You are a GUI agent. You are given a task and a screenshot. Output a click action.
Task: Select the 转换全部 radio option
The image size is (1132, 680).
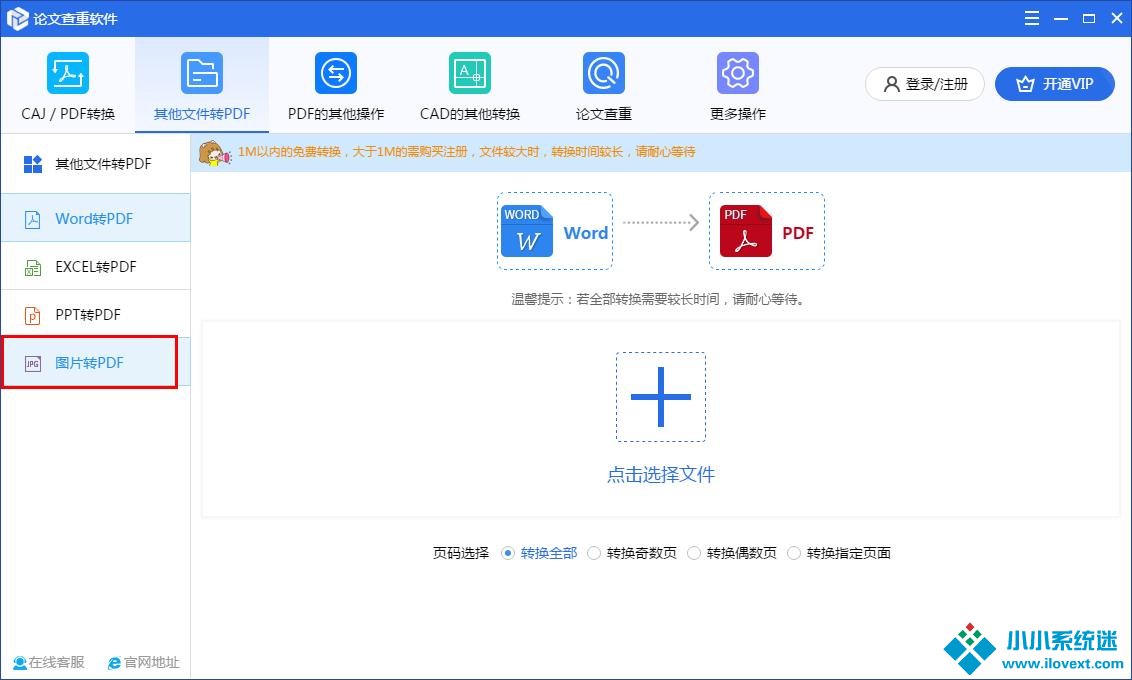tap(508, 553)
